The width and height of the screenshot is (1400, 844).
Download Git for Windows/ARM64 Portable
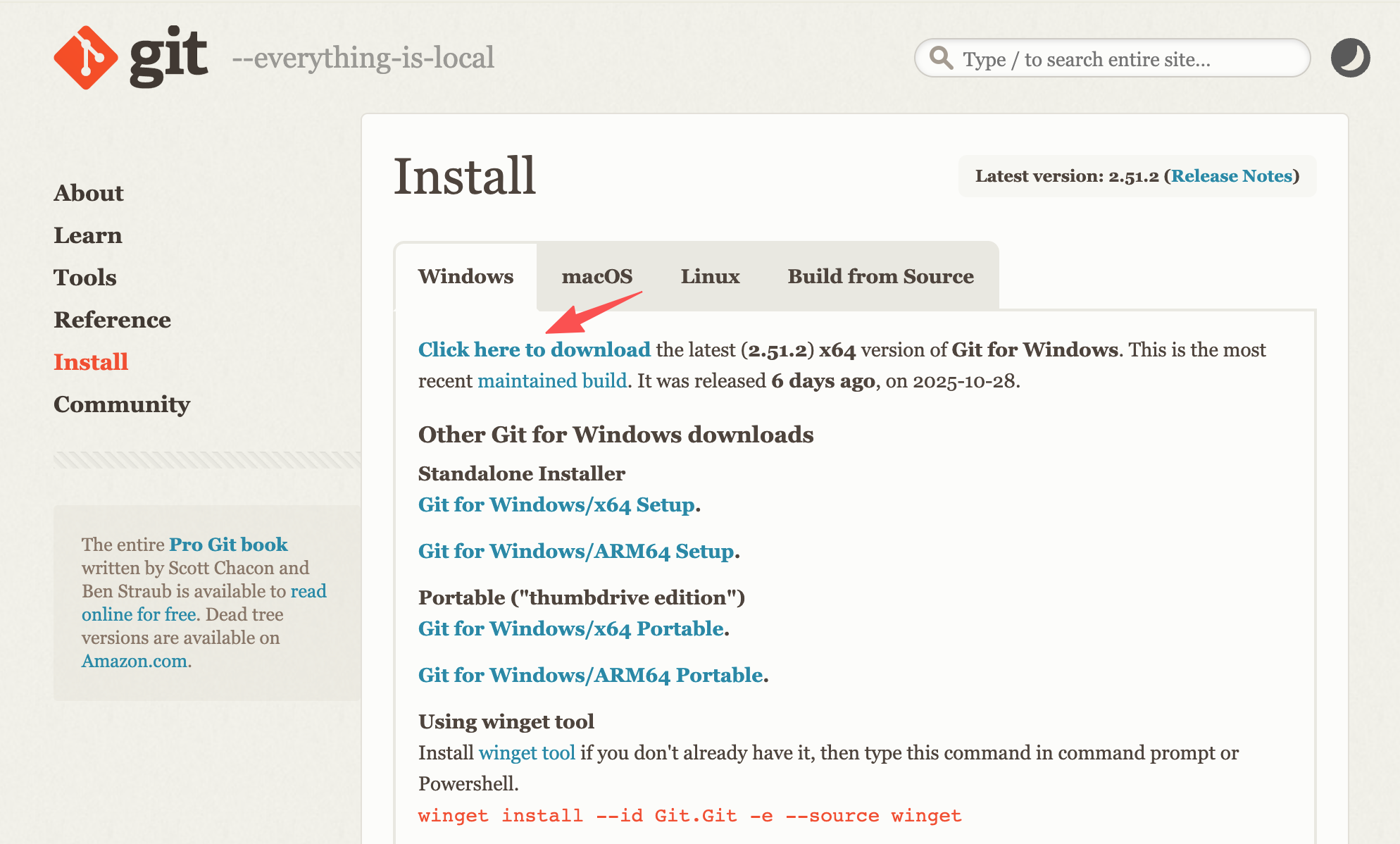590,674
